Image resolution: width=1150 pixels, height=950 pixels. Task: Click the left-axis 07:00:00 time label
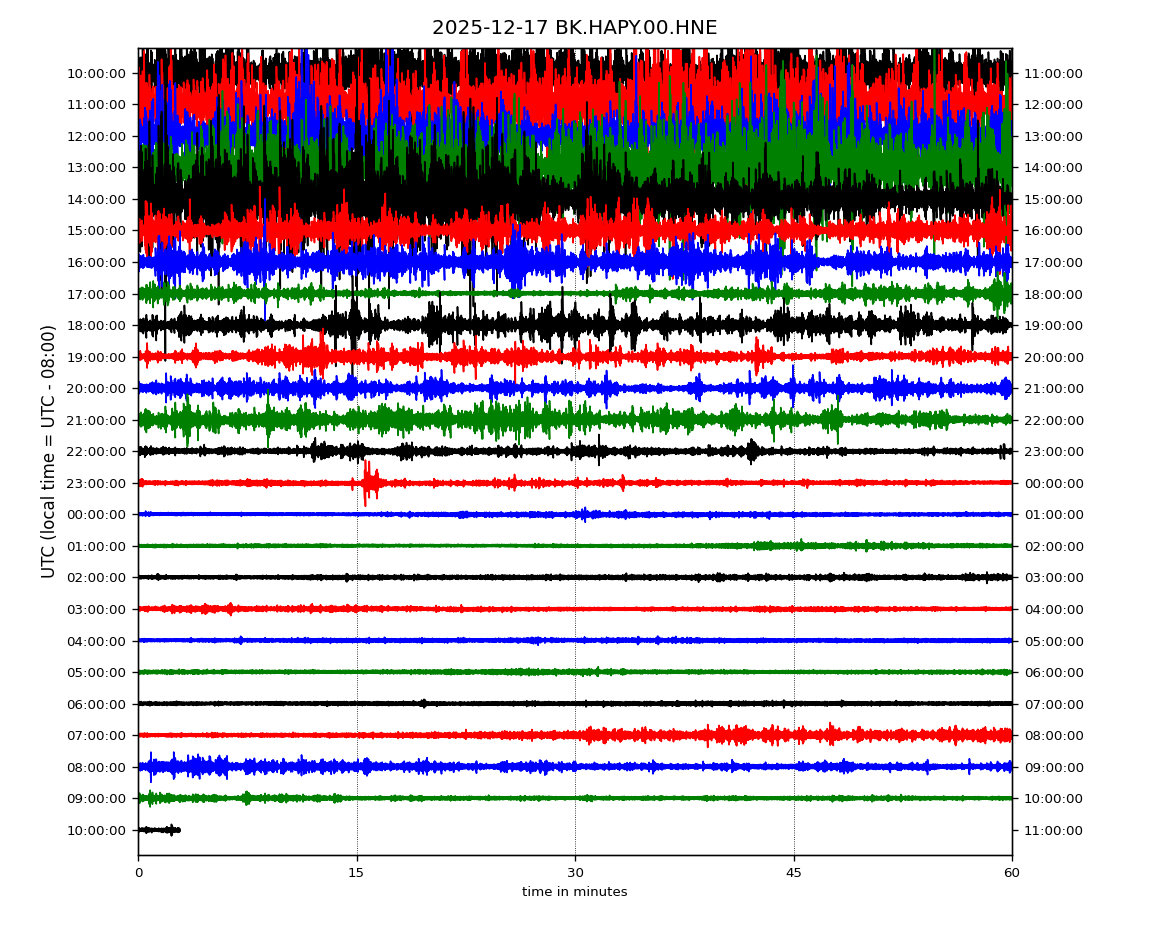pos(97,736)
